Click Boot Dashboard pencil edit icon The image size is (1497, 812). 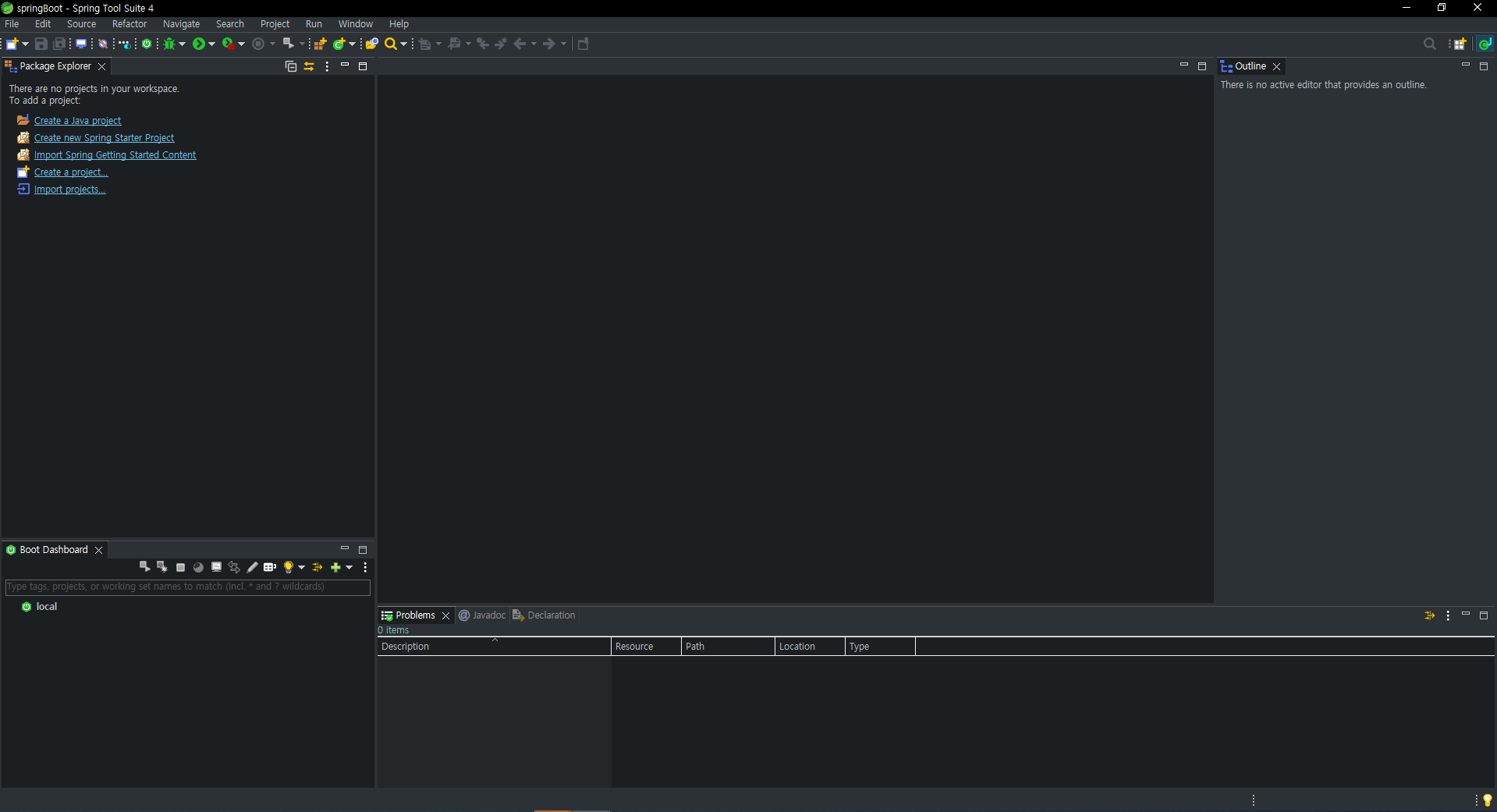pyautogui.click(x=252, y=567)
